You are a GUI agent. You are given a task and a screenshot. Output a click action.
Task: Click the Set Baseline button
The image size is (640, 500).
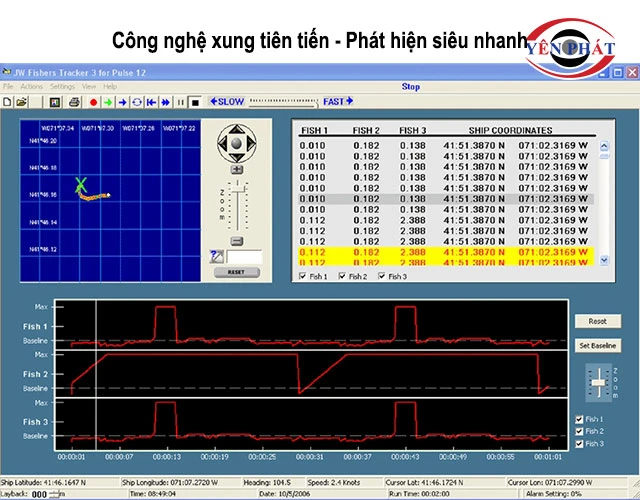click(598, 345)
